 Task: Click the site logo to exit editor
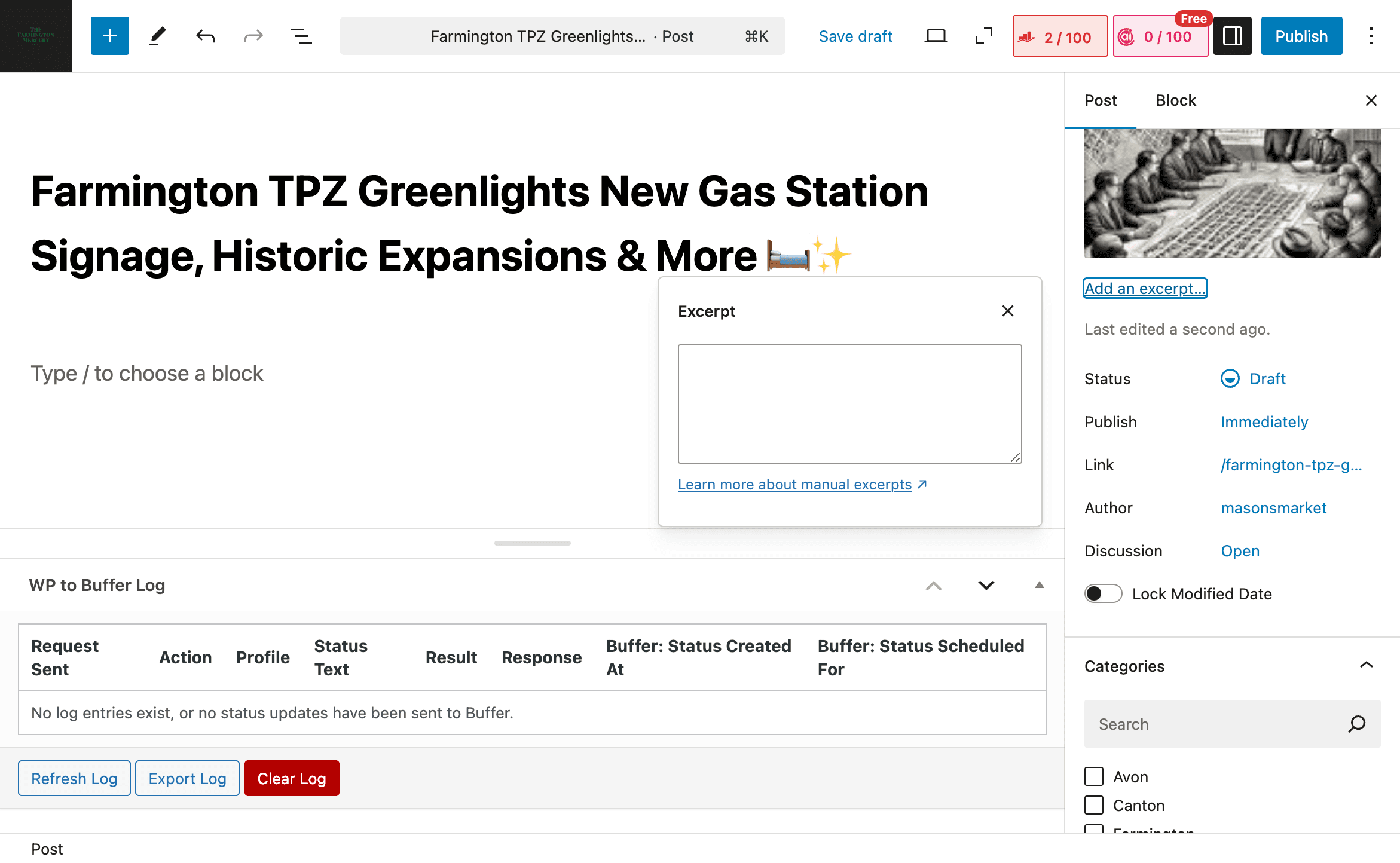point(36,36)
